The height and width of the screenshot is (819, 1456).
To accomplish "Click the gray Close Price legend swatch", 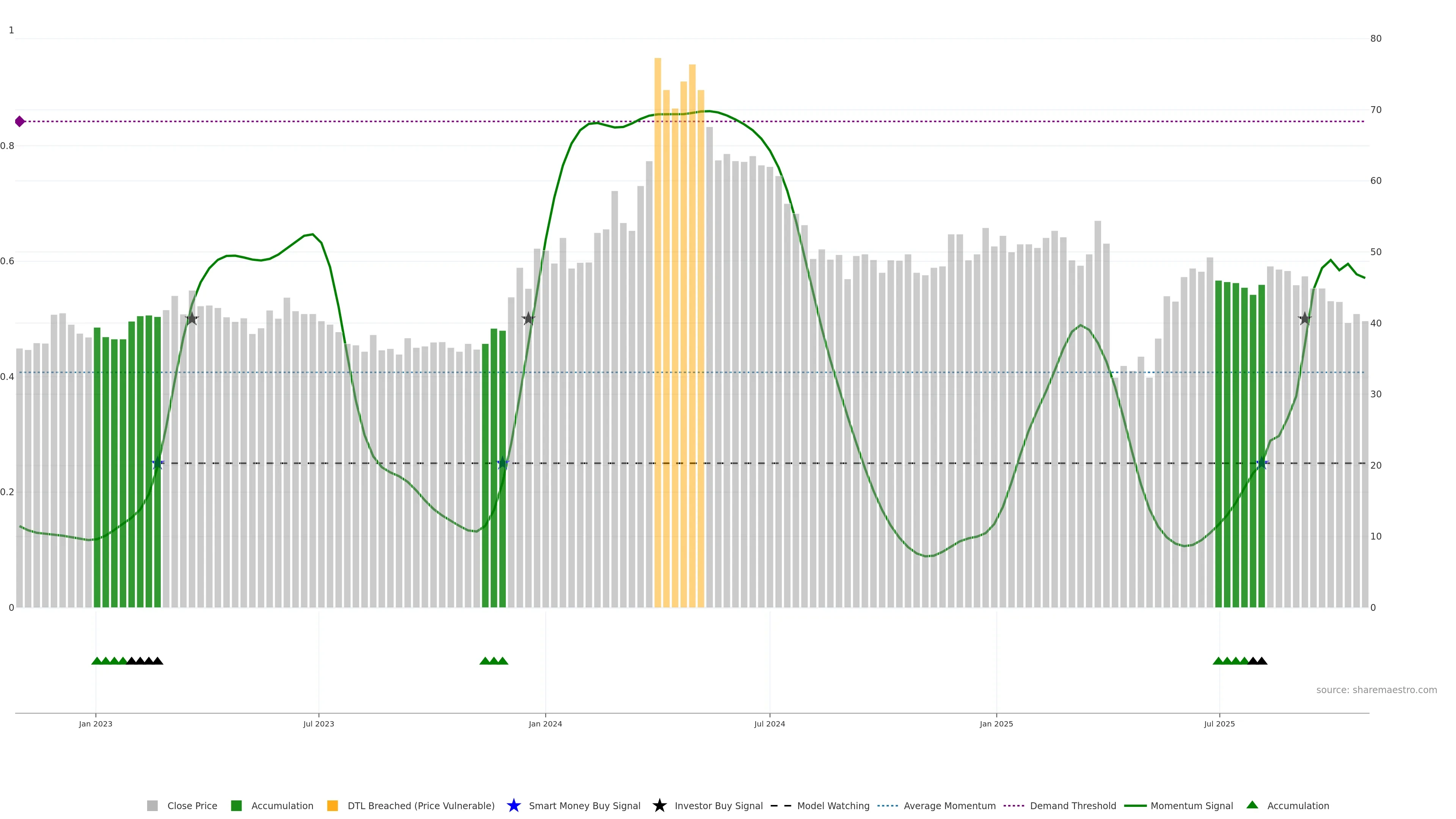I will coord(152,805).
